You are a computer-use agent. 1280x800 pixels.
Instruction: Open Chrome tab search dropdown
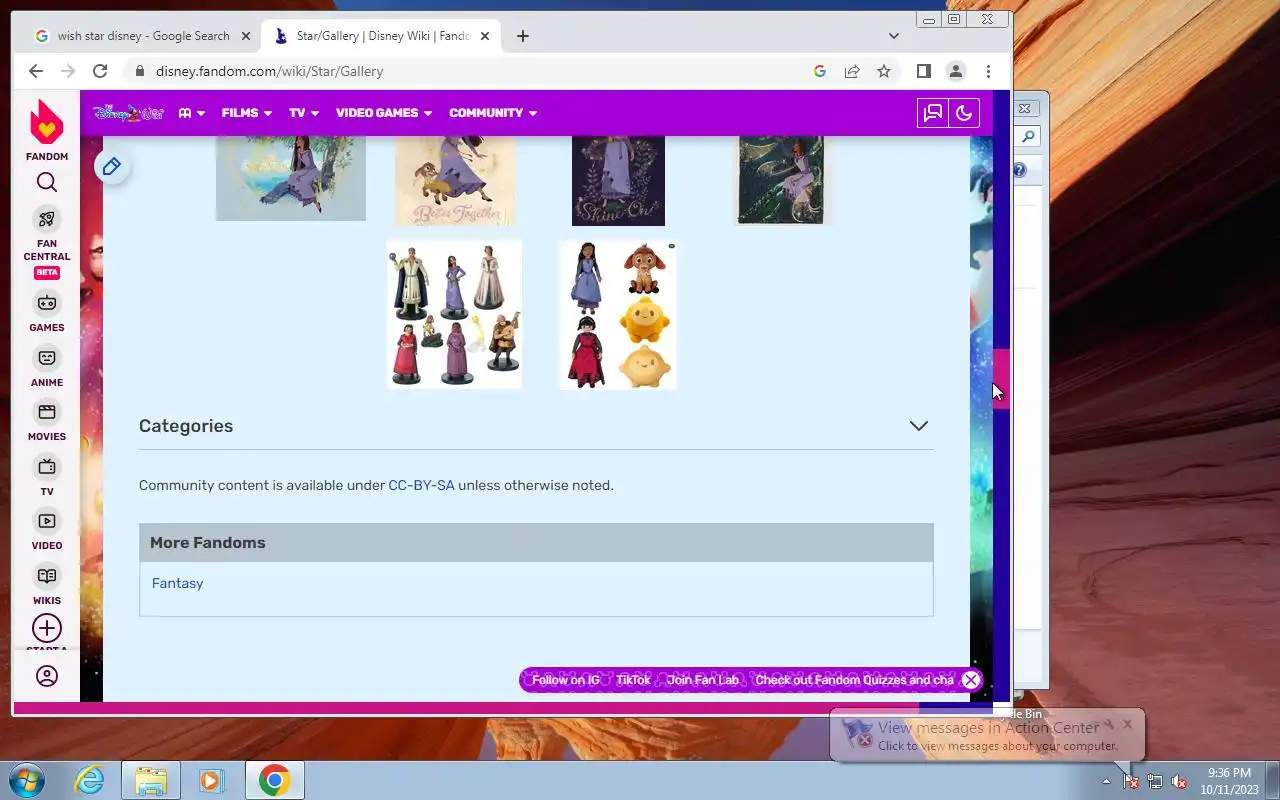pos(894,36)
